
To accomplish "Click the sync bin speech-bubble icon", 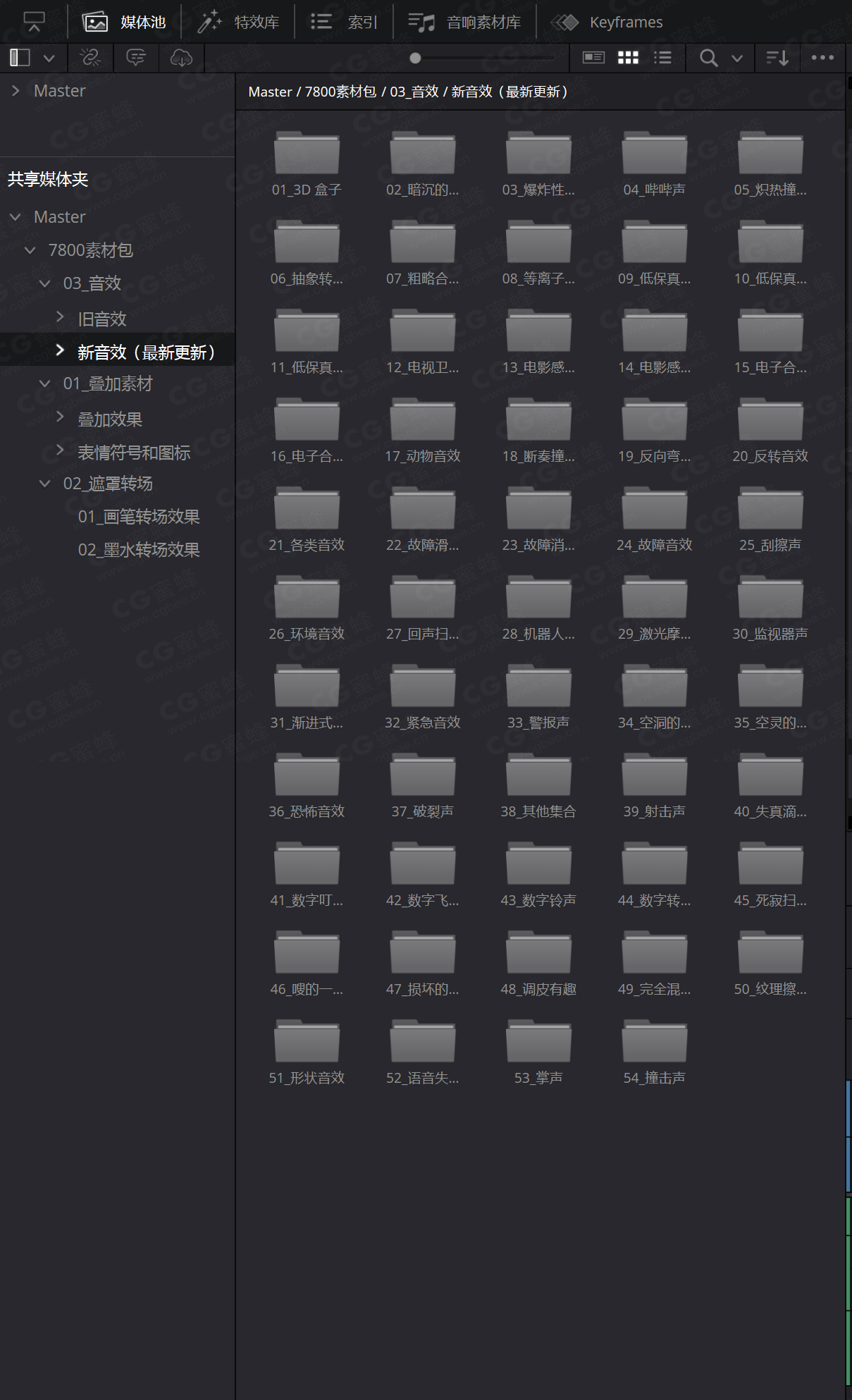I will pos(136,57).
